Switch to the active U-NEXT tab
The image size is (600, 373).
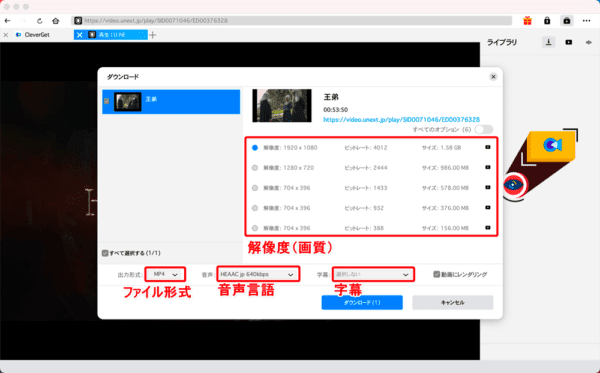click(112, 35)
